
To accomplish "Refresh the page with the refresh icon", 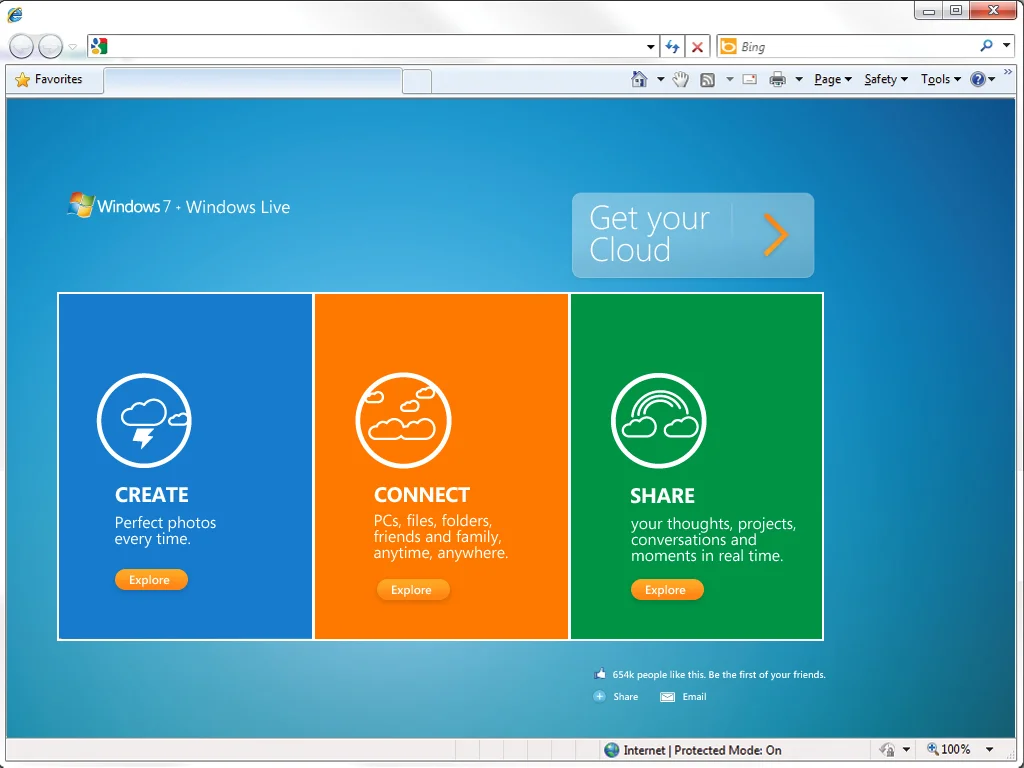I will pyautogui.click(x=672, y=46).
